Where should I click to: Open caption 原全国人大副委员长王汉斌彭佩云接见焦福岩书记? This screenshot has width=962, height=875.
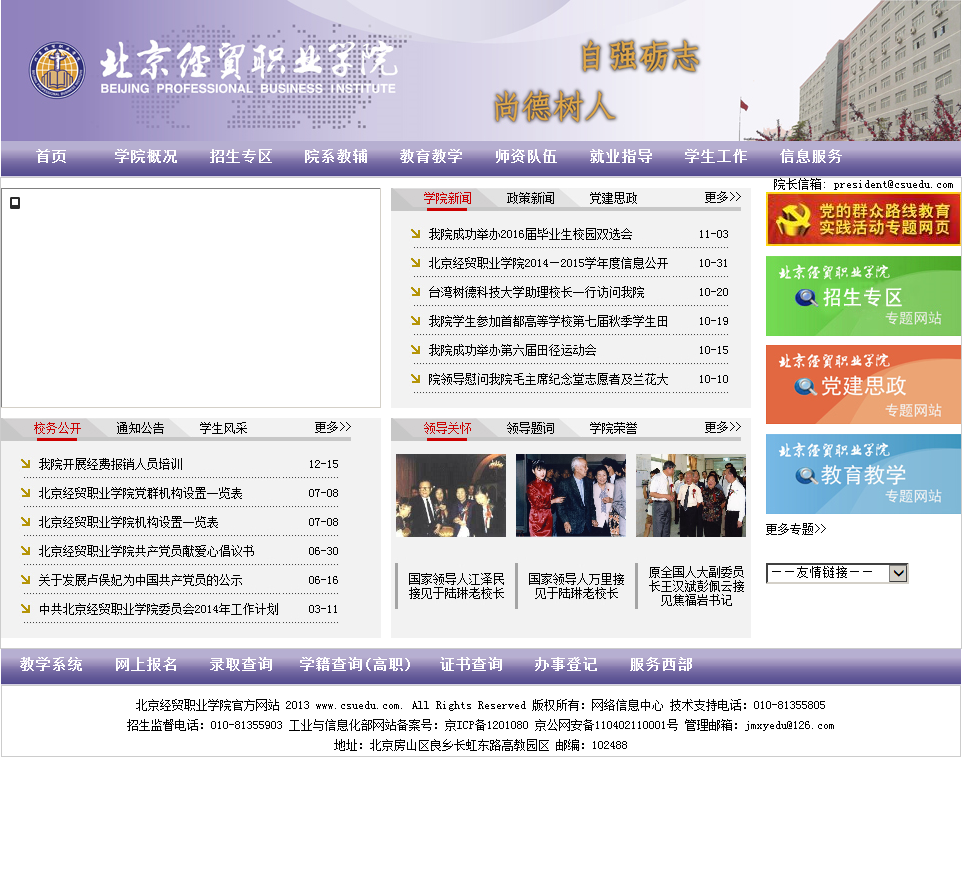pyautogui.click(x=696, y=586)
